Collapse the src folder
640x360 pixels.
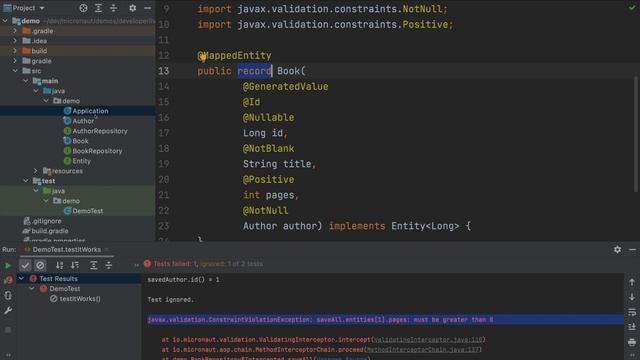click(15, 71)
